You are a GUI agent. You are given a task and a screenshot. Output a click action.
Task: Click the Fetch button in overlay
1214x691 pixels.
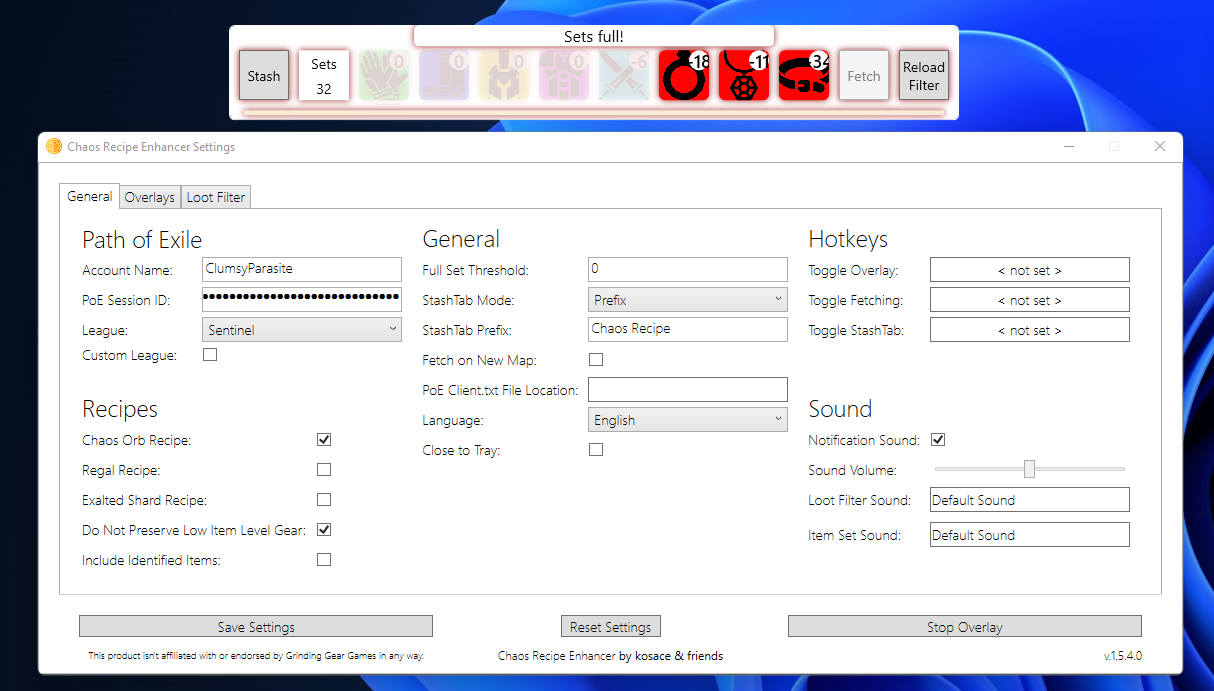click(864, 75)
